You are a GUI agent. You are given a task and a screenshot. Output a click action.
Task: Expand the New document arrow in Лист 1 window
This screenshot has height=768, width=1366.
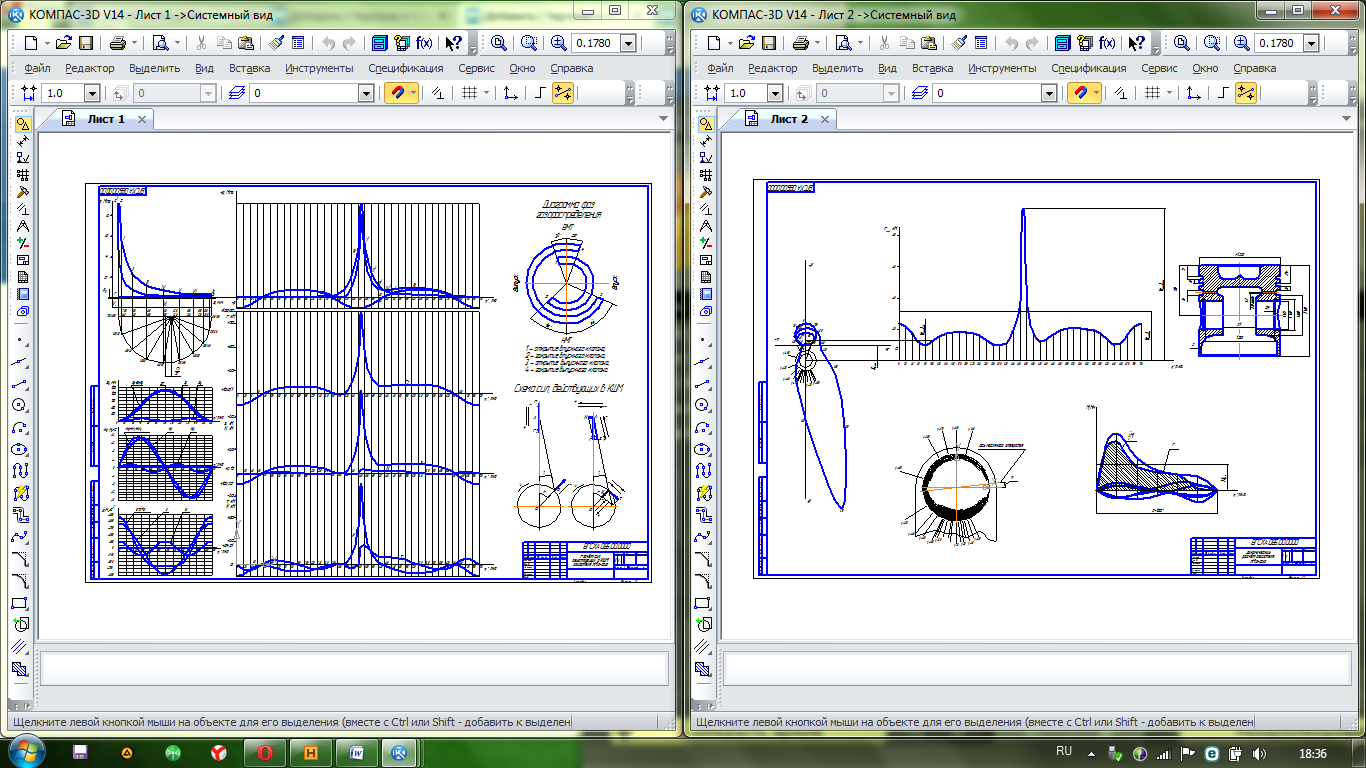tap(46, 43)
